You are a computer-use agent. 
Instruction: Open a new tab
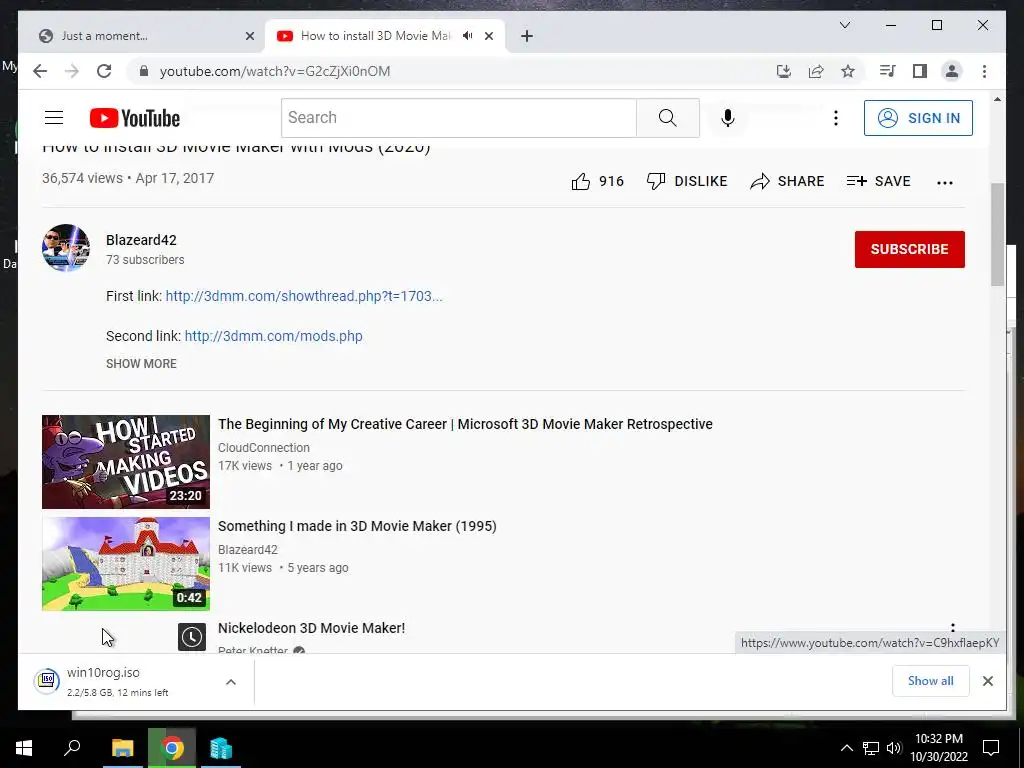tap(527, 37)
